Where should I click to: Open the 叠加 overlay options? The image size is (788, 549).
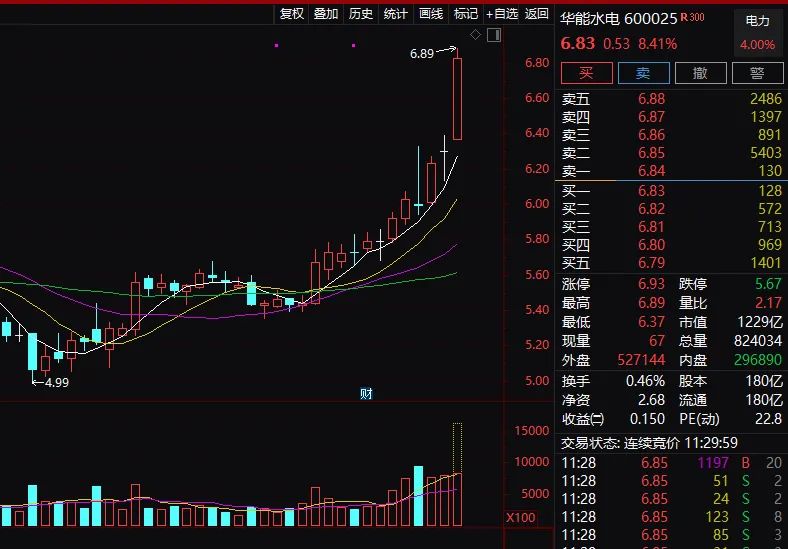[x=326, y=13]
